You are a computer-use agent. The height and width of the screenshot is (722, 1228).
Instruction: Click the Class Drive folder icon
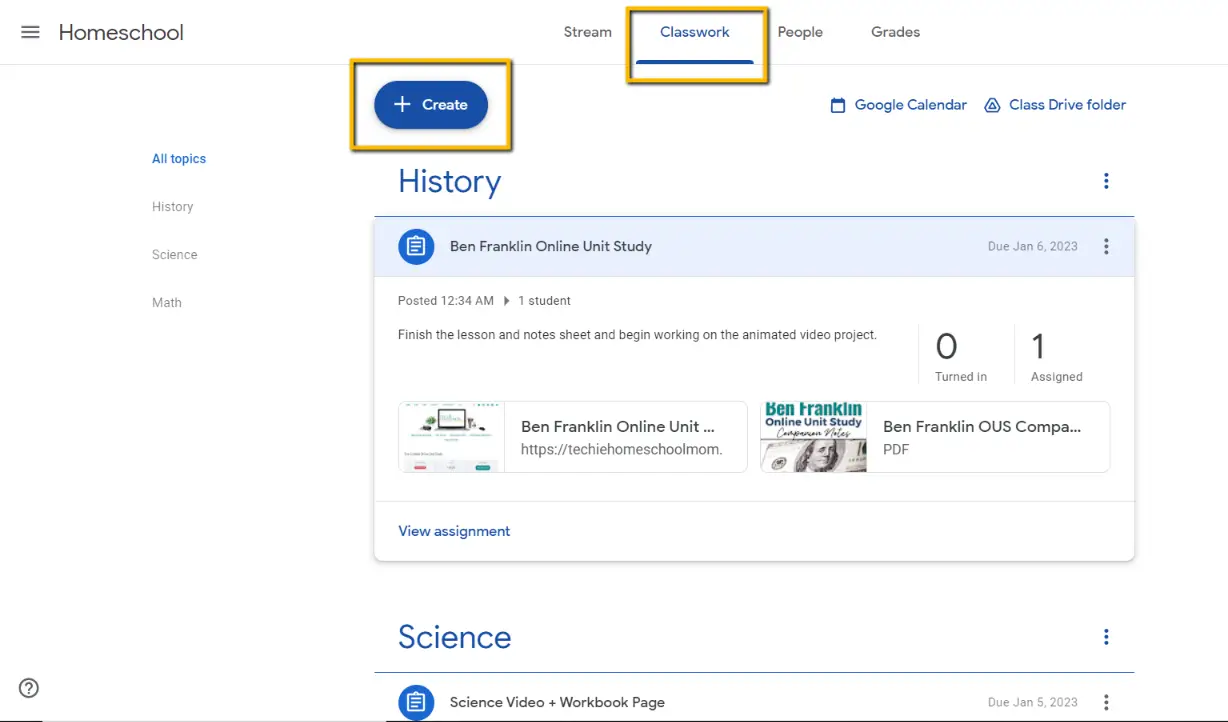point(992,105)
